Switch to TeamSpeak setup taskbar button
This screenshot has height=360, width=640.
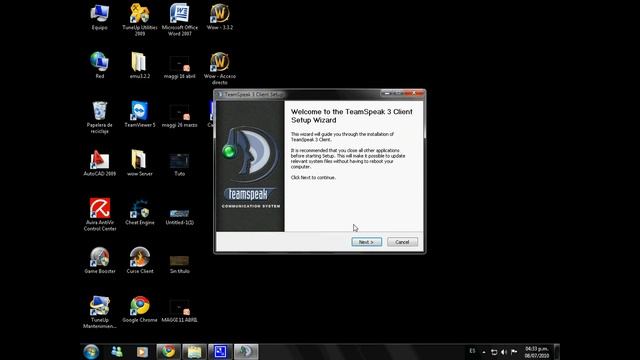coord(246,351)
